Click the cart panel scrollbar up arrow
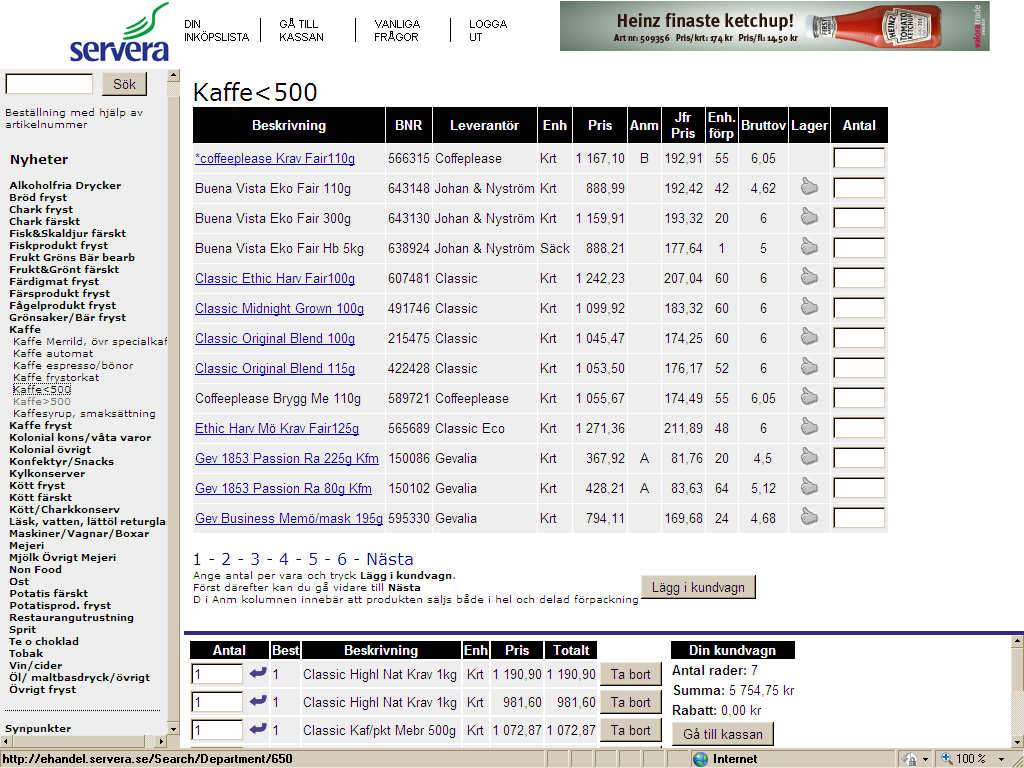This screenshot has height=768, width=1024. coord(1017,642)
